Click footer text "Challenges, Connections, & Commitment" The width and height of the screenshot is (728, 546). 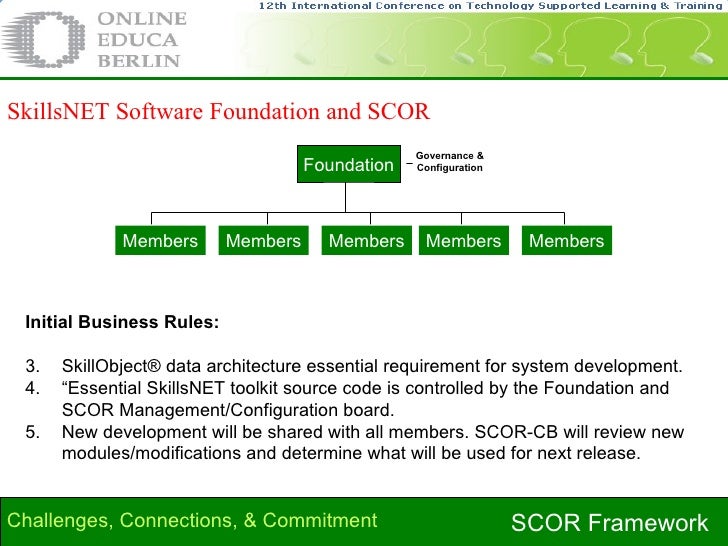coord(192,521)
